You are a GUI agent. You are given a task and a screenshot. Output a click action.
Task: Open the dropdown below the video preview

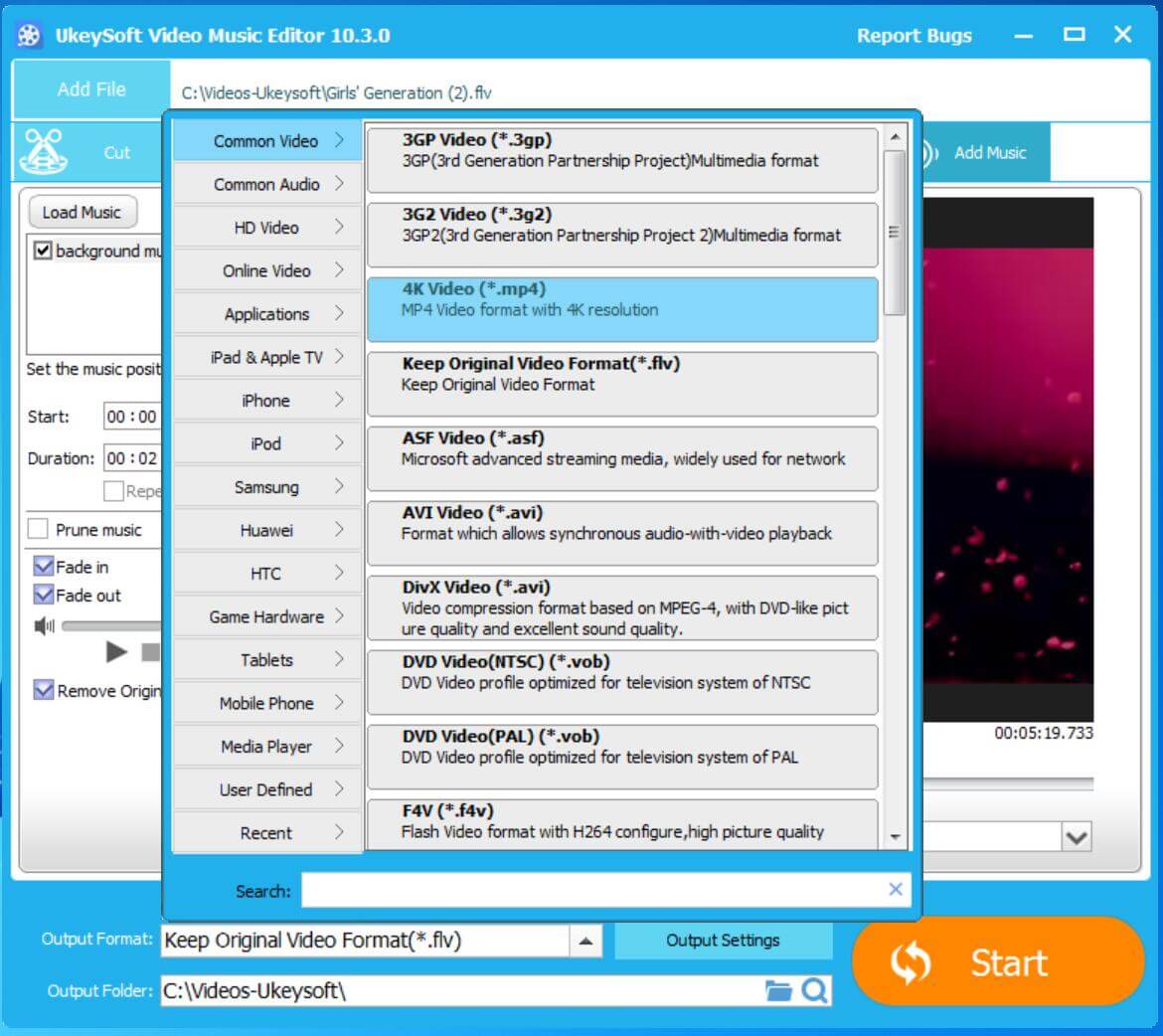click(1077, 838)
